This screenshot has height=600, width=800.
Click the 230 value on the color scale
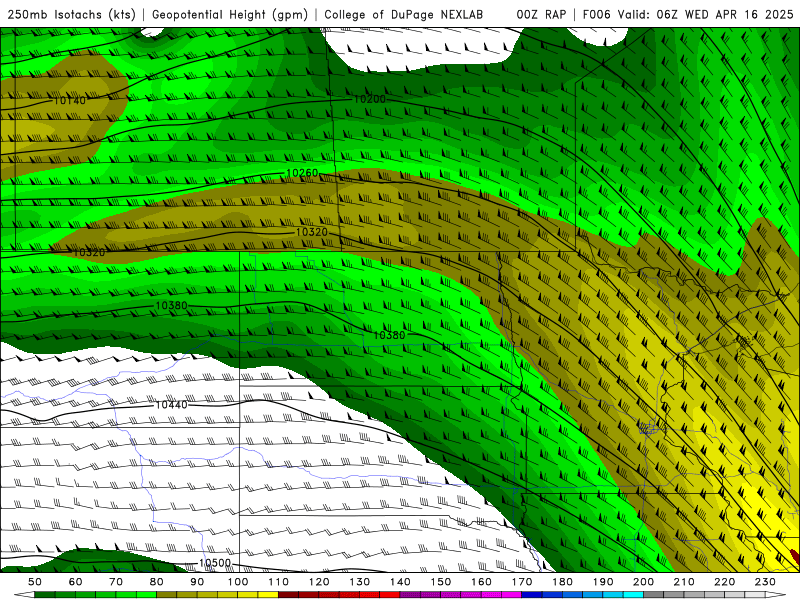(x=765, y=582)
